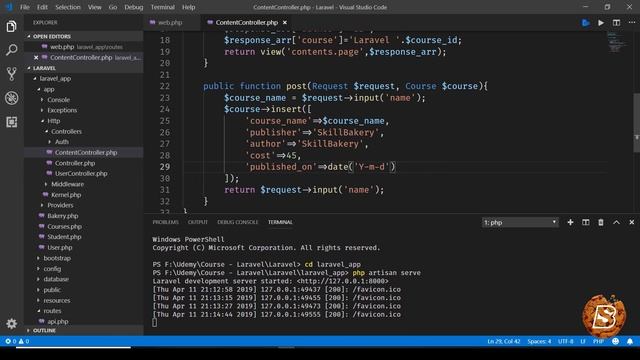
Task: Click Ln 29, Col 42 in status bar
Action: (504, 341)
